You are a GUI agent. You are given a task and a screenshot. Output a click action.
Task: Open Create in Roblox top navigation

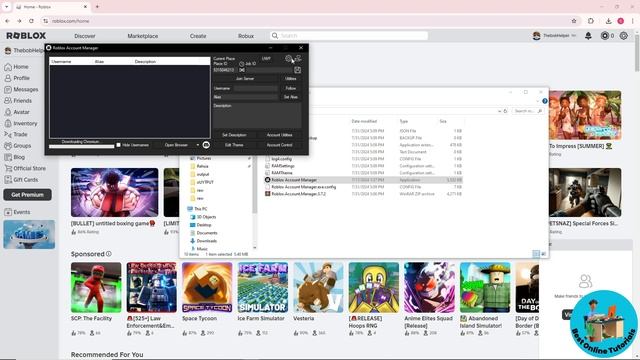point(198,36)
